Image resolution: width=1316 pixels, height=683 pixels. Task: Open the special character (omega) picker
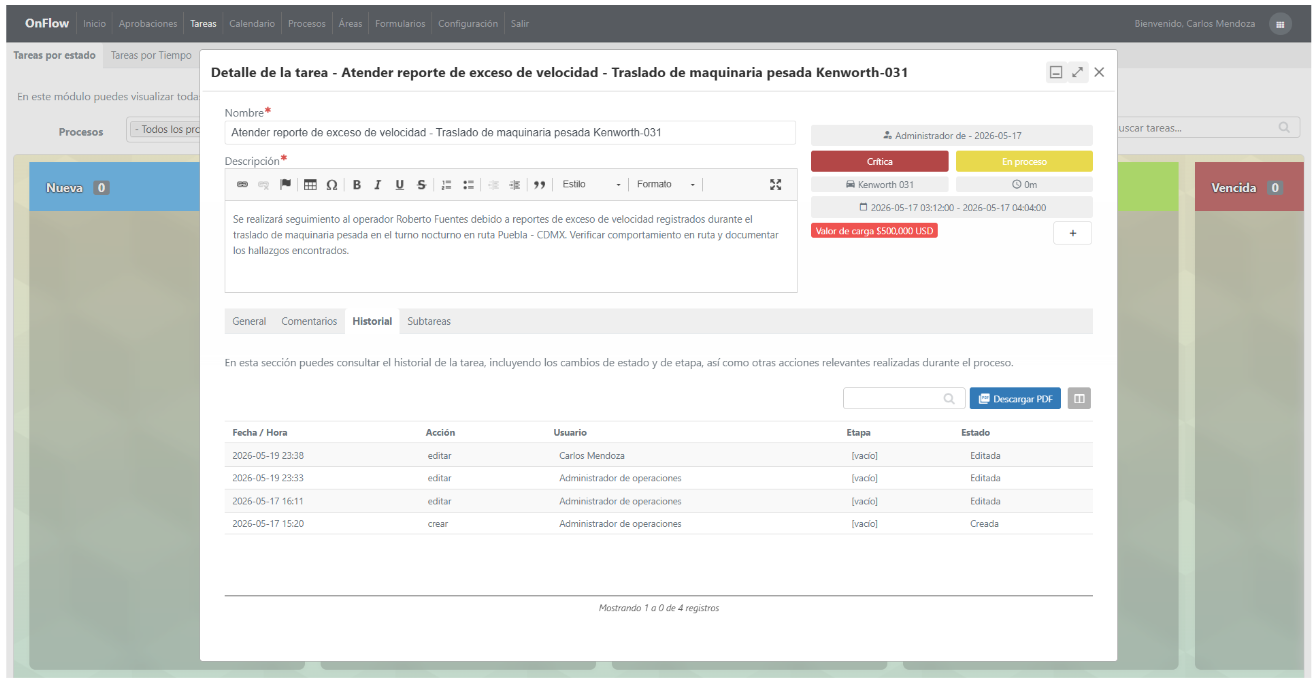tap(332, 184)
